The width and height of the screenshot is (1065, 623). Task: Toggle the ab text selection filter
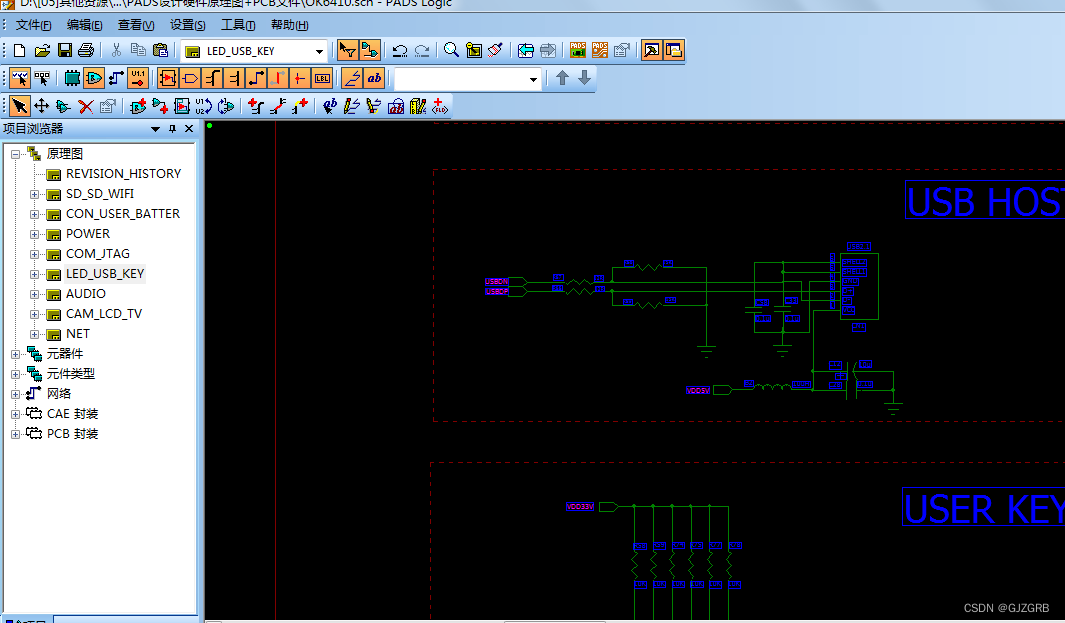click(x=374, y=78)
